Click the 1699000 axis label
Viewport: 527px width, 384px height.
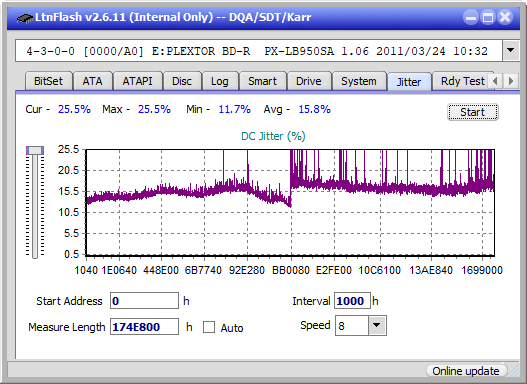pyautogui.click(x=482, y=270)
